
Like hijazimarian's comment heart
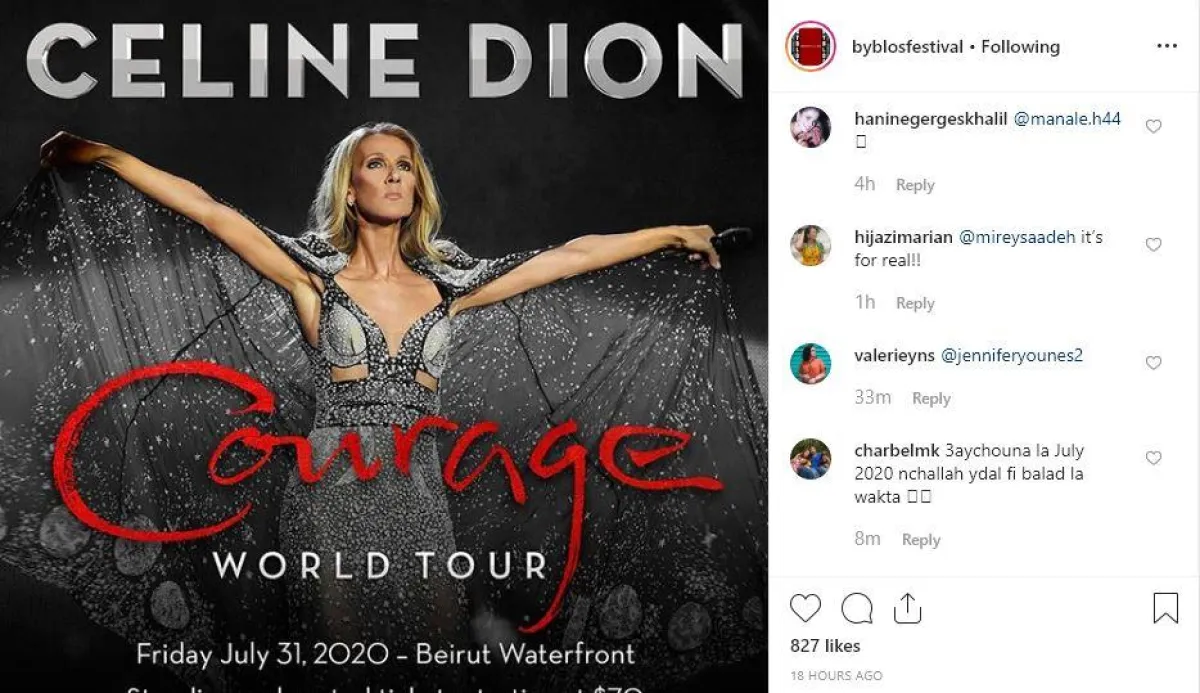point(1153,245)
